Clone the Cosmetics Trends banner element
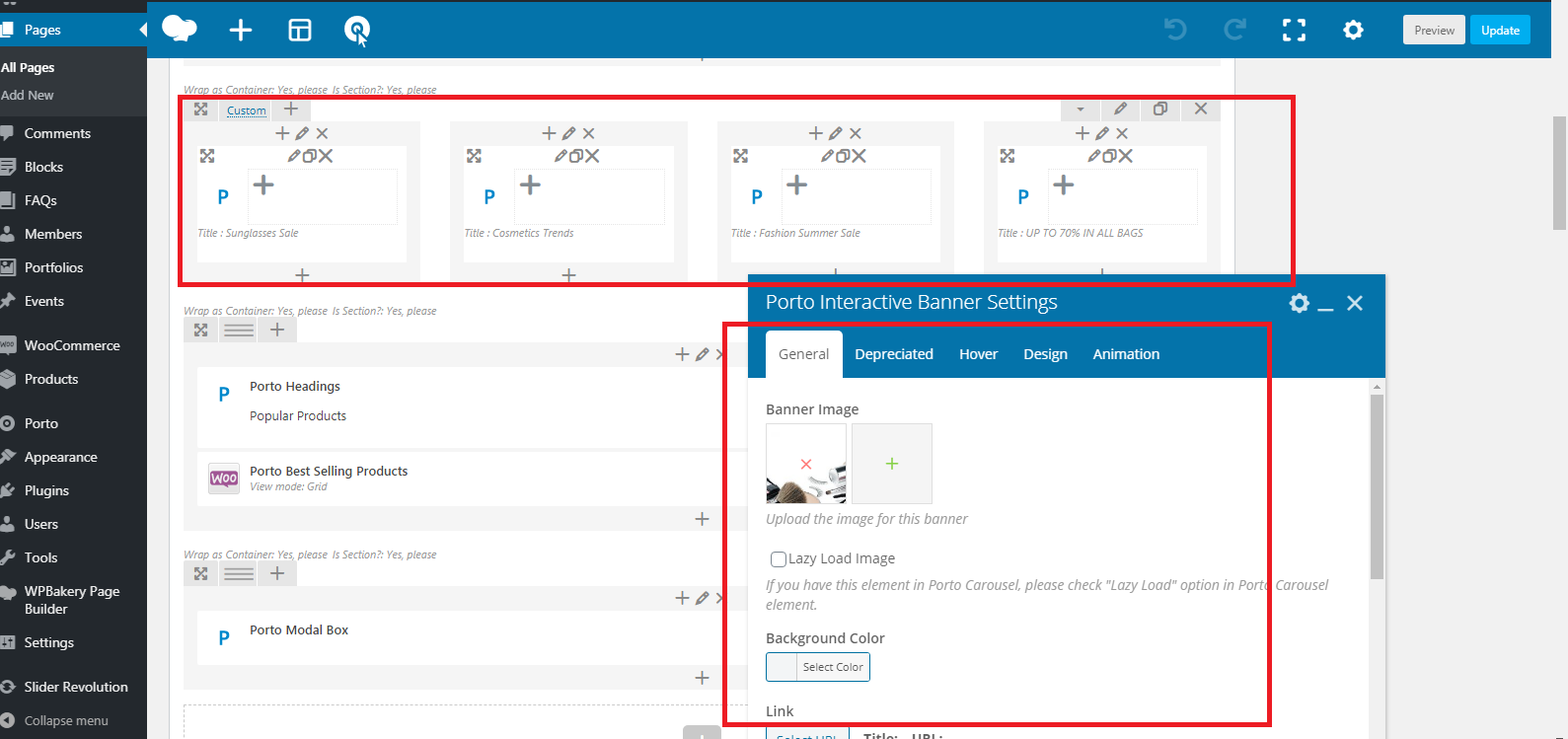The width and height of the screenshot is (1568, 739). click(x=576, y=156)
